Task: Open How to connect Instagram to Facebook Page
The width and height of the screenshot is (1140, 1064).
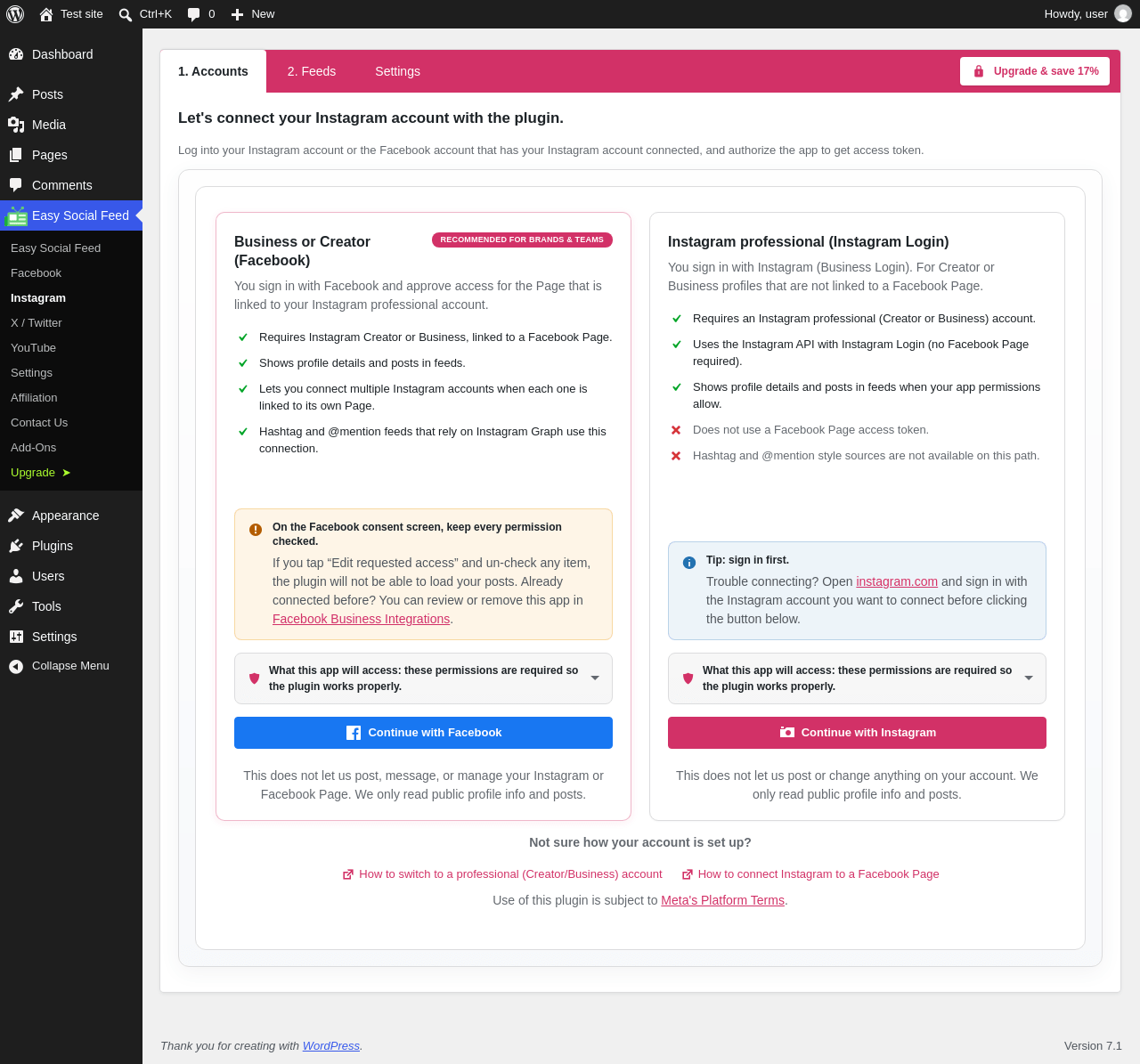Action: pos(818,874)
